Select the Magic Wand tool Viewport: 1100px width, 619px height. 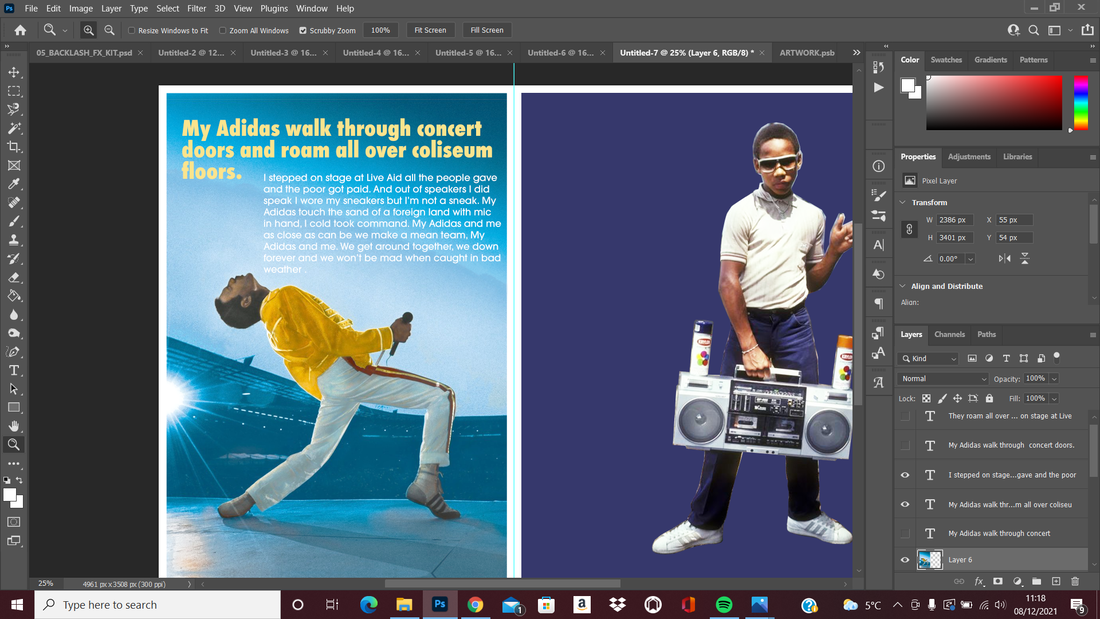(x=14, y=128)
